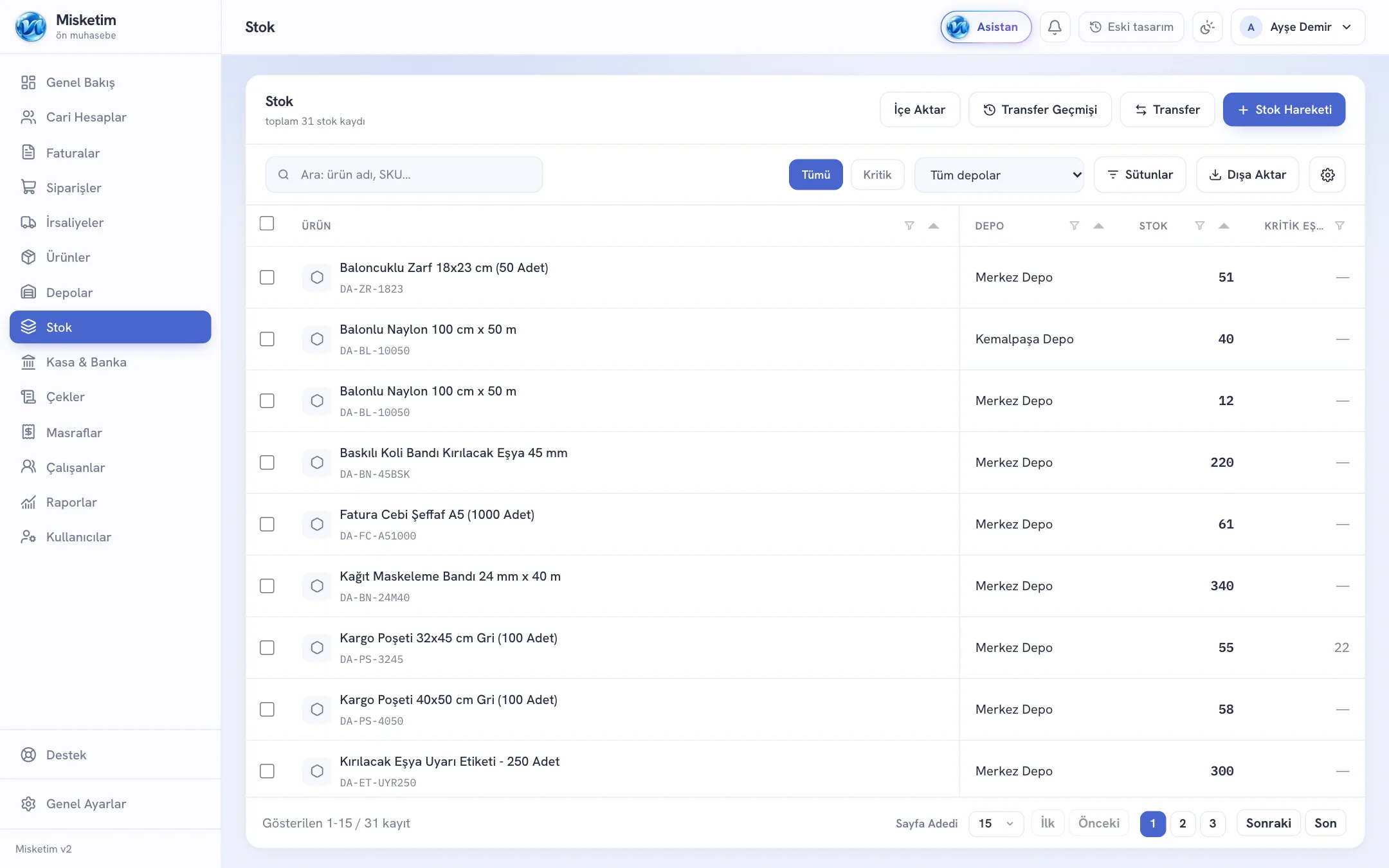Open Raporlar from sidebar
Screen dimensions: 1389x868
point(111,502)
